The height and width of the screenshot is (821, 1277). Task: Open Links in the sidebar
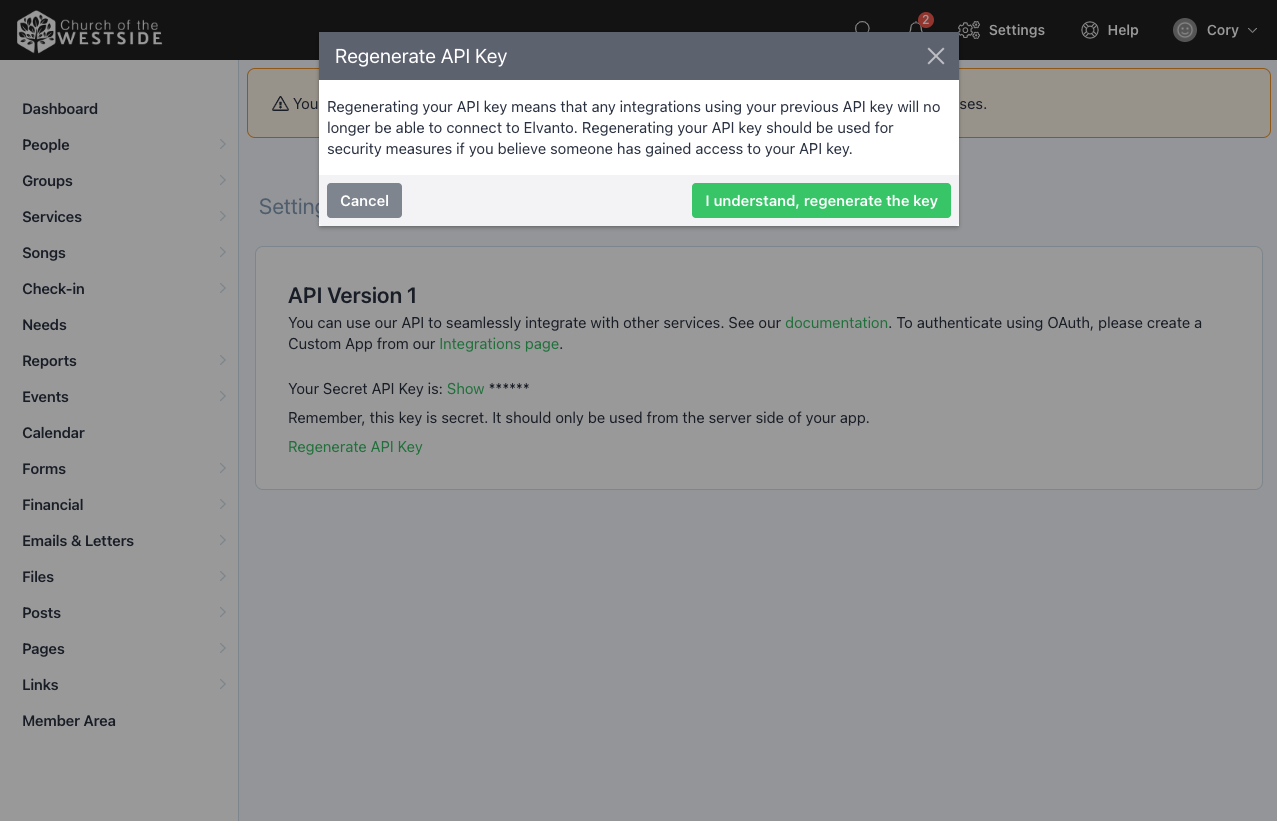40,685
